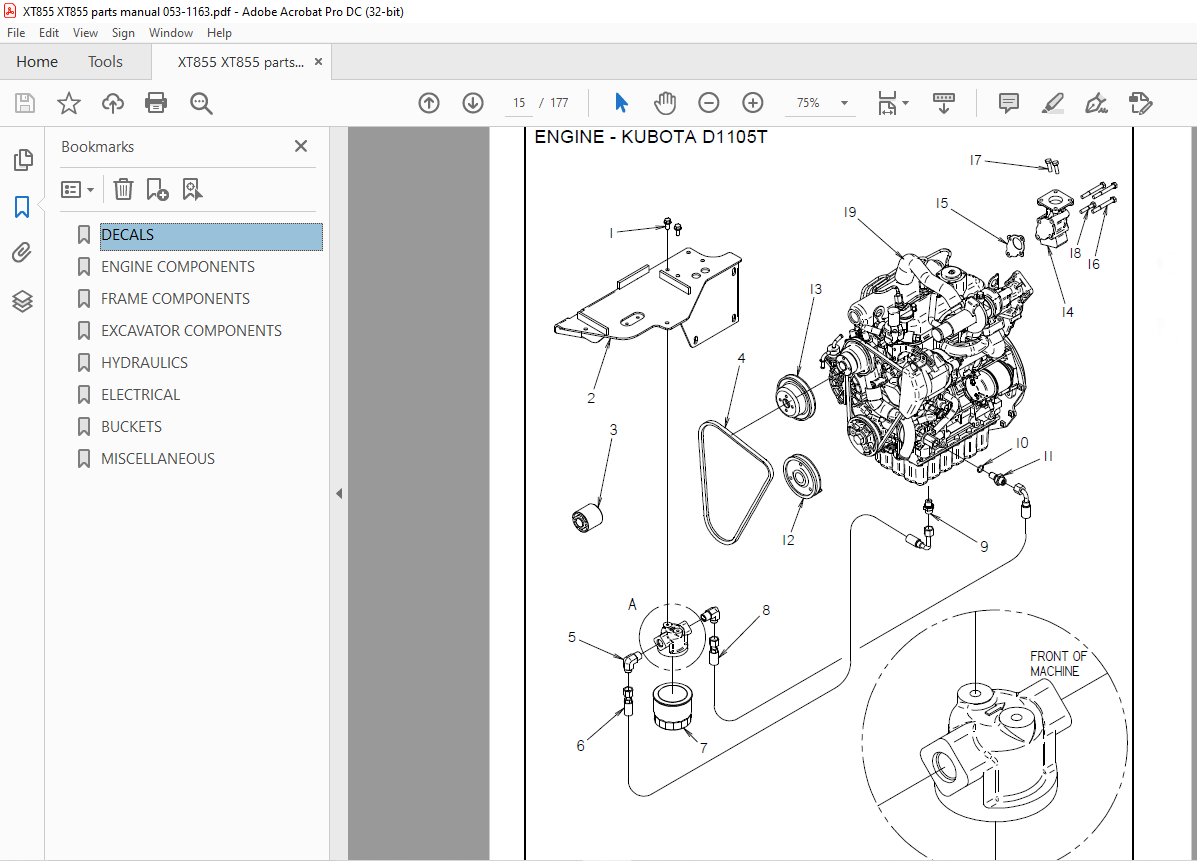The height and width of the screenshot is (861, 1197).
Task: Add document to starred with star icon
Action: click(x=69, y=103)
